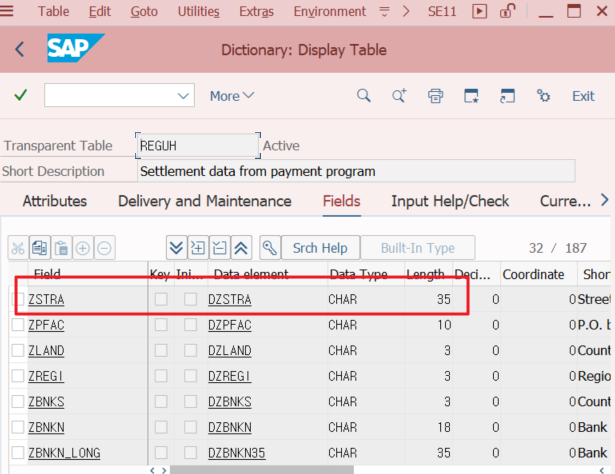Image resolution: width=615 pixels, height=474 pixels.
Task: Click the play icon beside SE11
Action: (x=479, y=11)
